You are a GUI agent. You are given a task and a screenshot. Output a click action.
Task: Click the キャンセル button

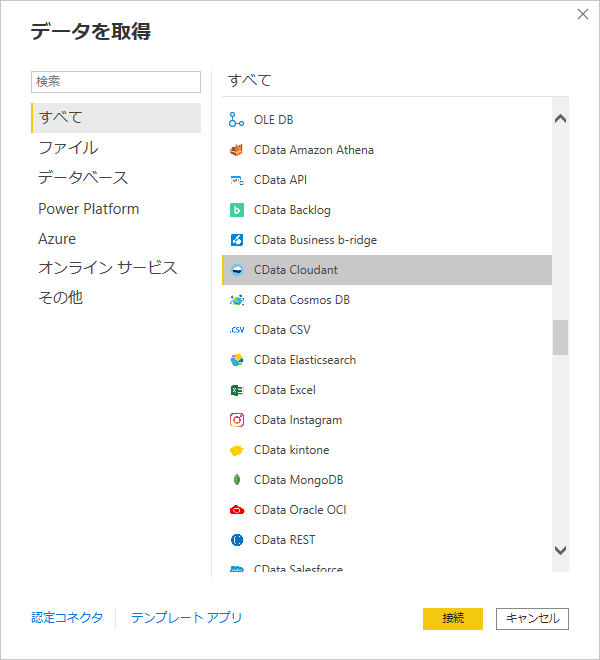[x=532, y=619]
